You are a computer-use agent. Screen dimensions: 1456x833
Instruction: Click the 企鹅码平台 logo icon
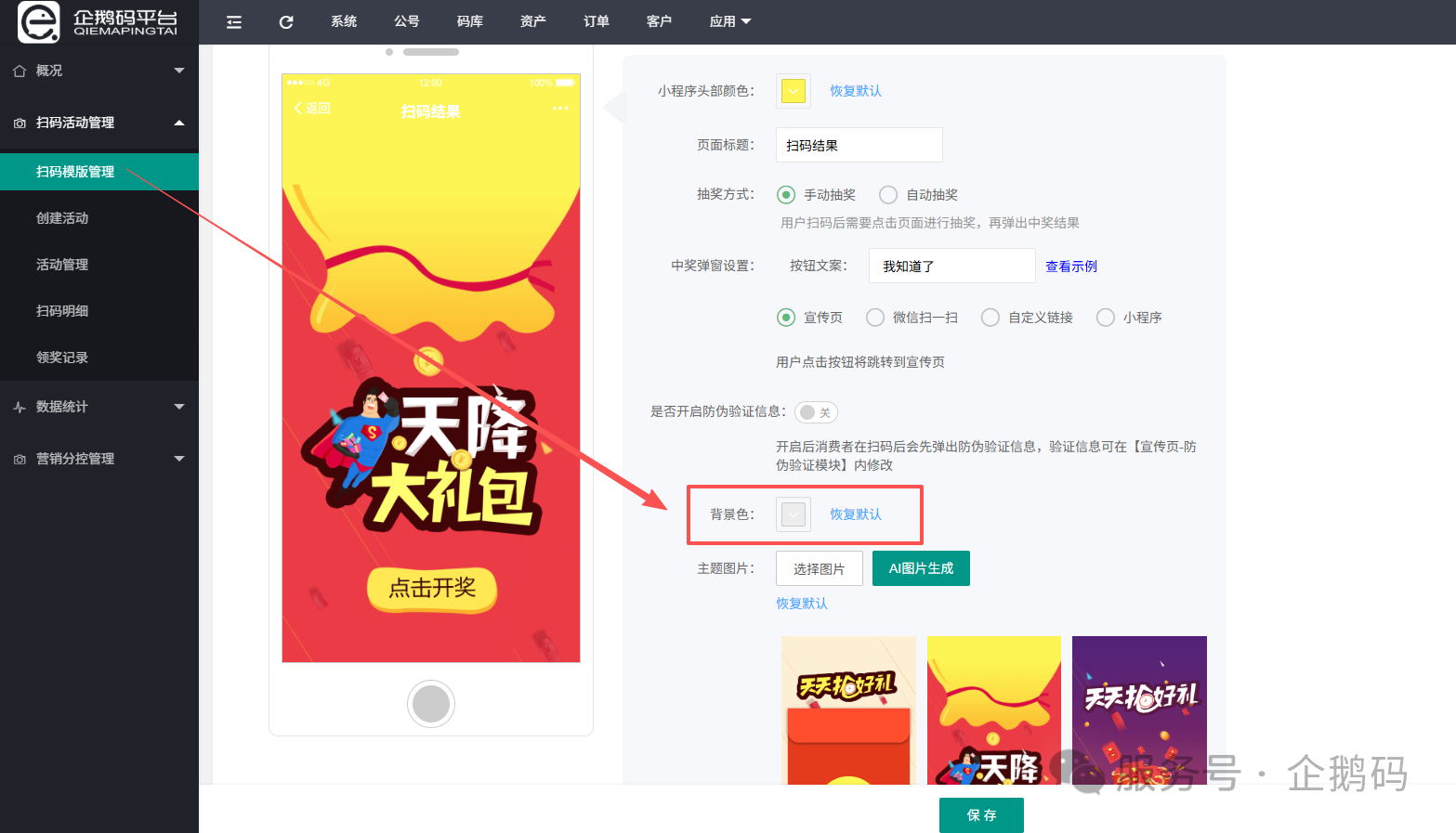(x=39, y=21)
